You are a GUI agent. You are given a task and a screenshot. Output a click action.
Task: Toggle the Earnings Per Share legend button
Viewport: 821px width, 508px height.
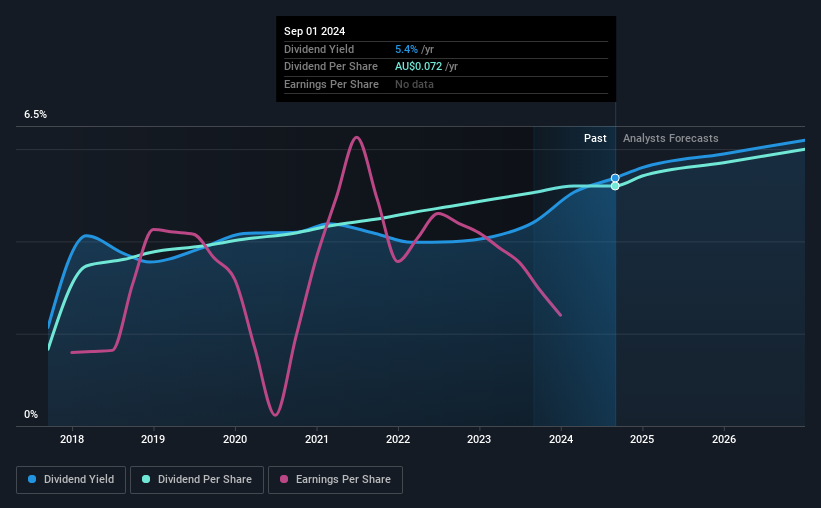(x=335, y=480)
